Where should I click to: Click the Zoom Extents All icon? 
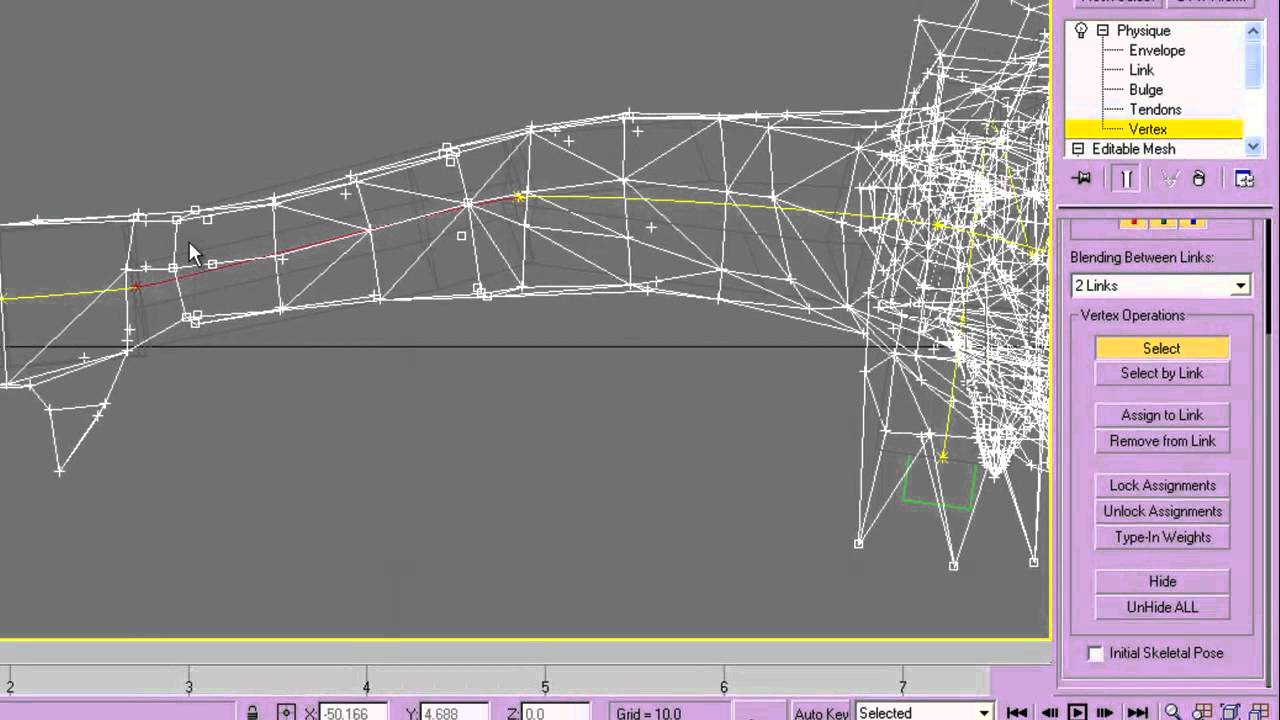1260,712
